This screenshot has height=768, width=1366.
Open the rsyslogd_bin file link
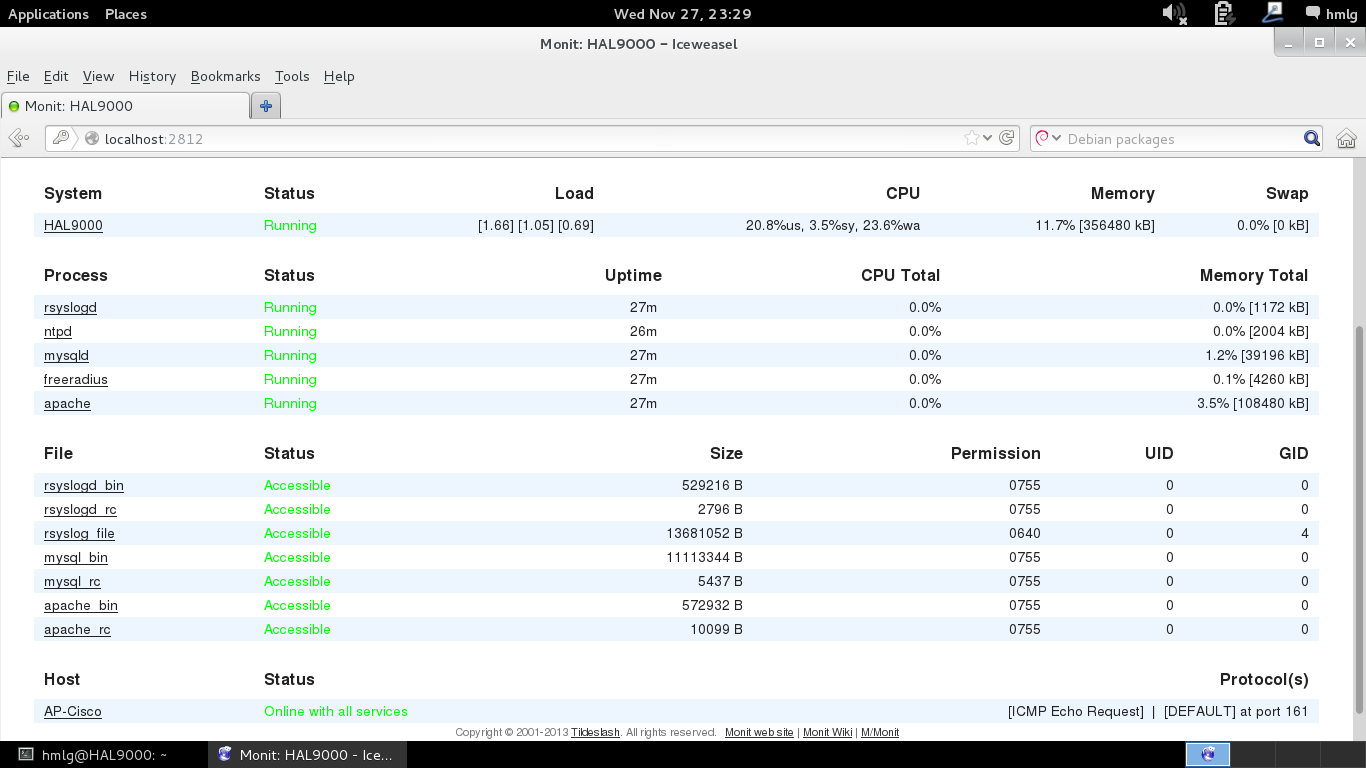84,485
